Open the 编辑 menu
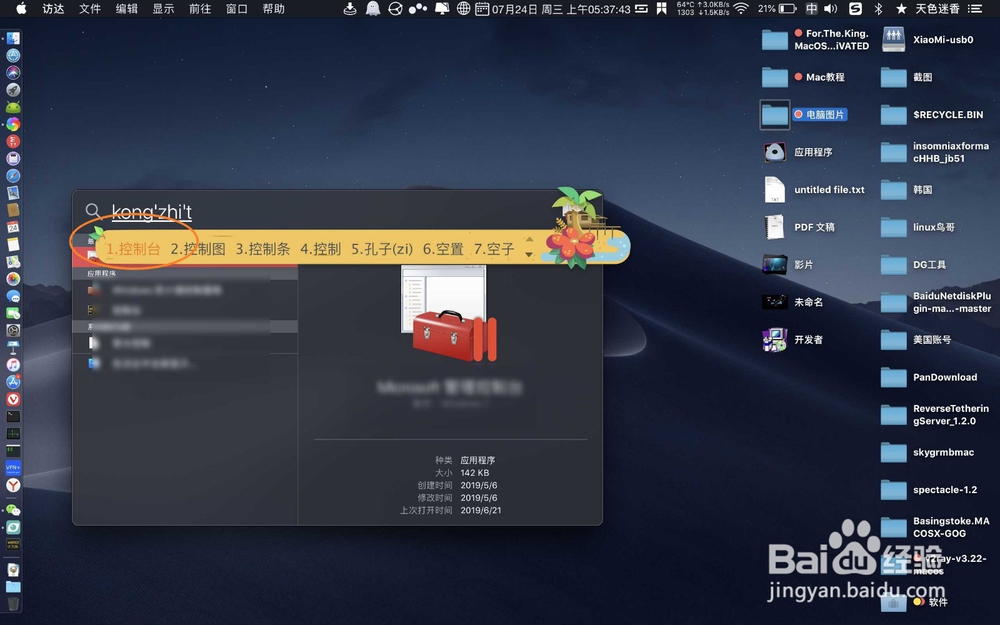Viewport: 1000px width, 625px height. 127,9
